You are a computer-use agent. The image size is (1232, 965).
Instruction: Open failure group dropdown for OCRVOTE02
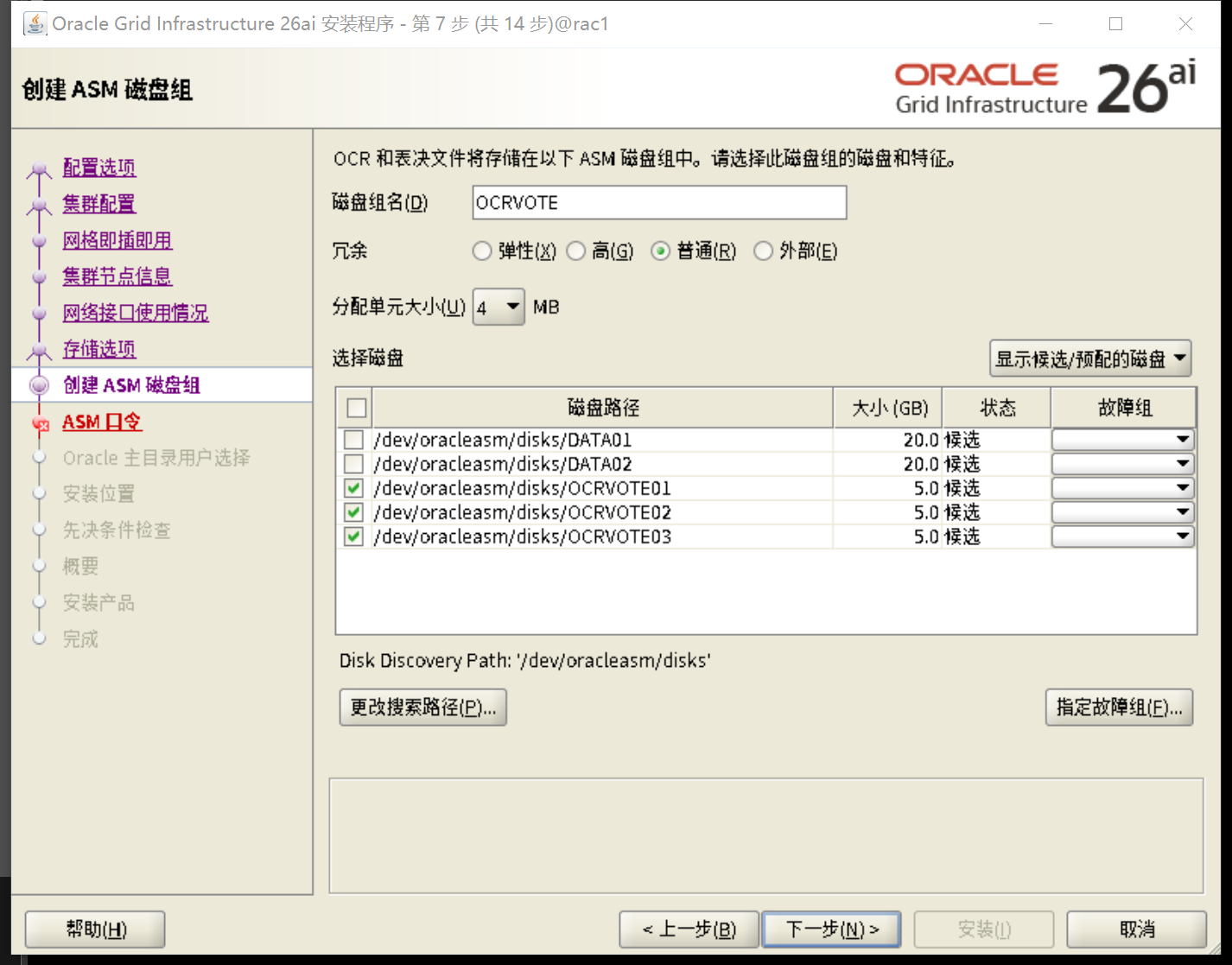point(1123,512)
